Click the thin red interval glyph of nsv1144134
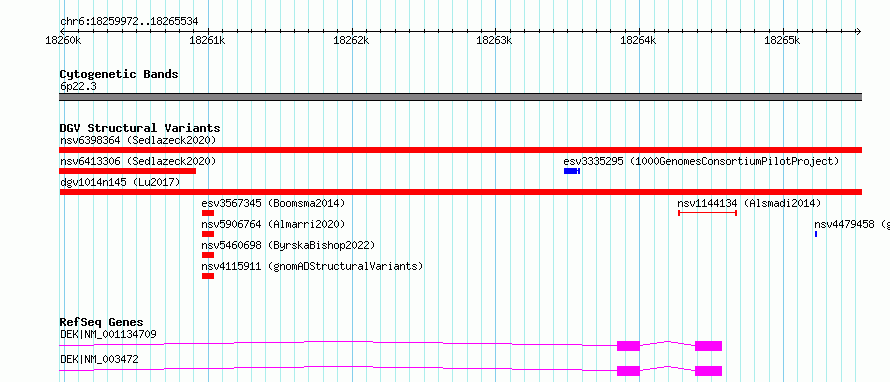Viewport: 890px width, 382px height. pyautogui.click(x=707, y=213)
